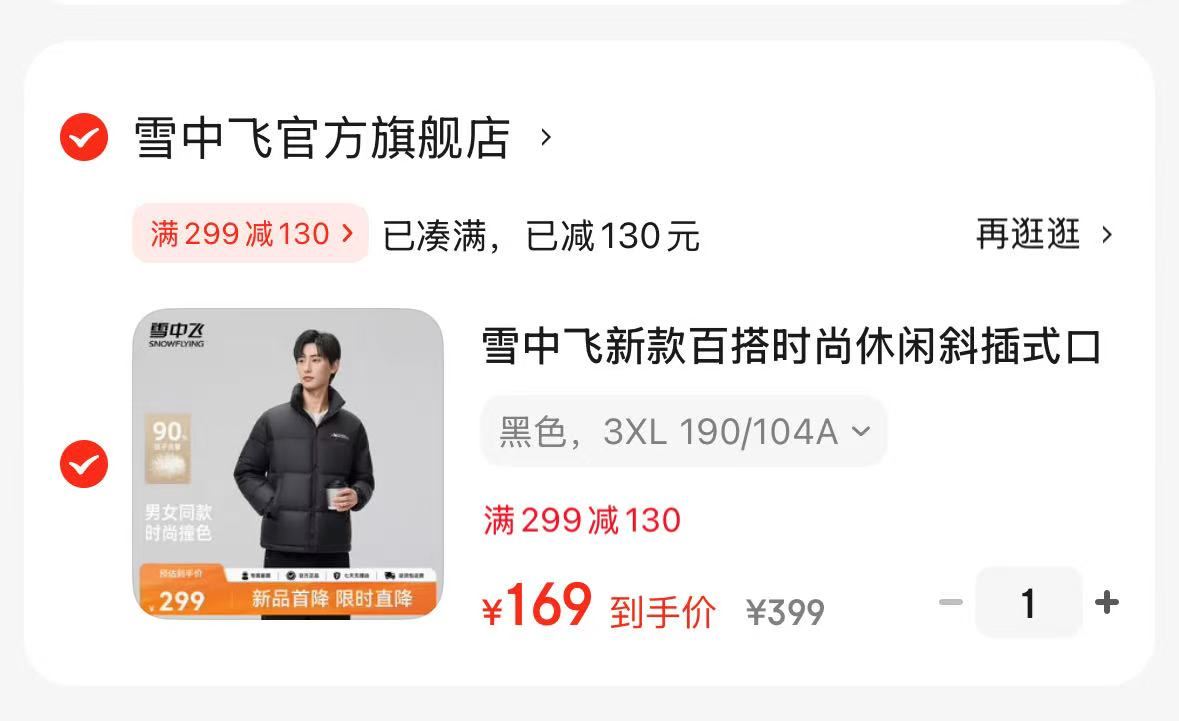The height and width of the screenshot is (721, 1179).
Task: Open the 黑色,3XL 190/104A variant selector
Action: tap(683, 432)
